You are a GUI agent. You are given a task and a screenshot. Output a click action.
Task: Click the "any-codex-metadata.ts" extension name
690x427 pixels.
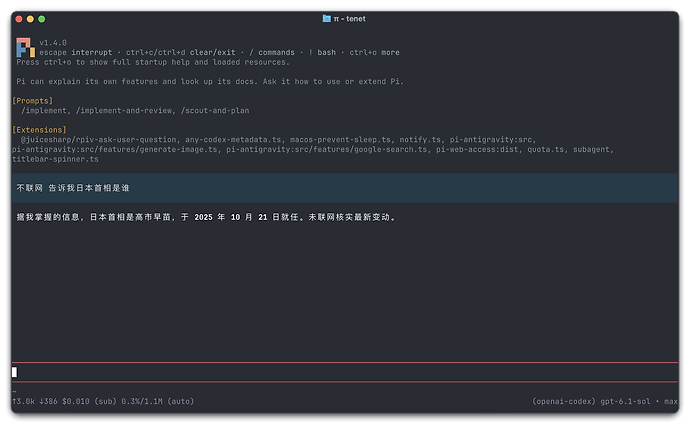(233, 140)
